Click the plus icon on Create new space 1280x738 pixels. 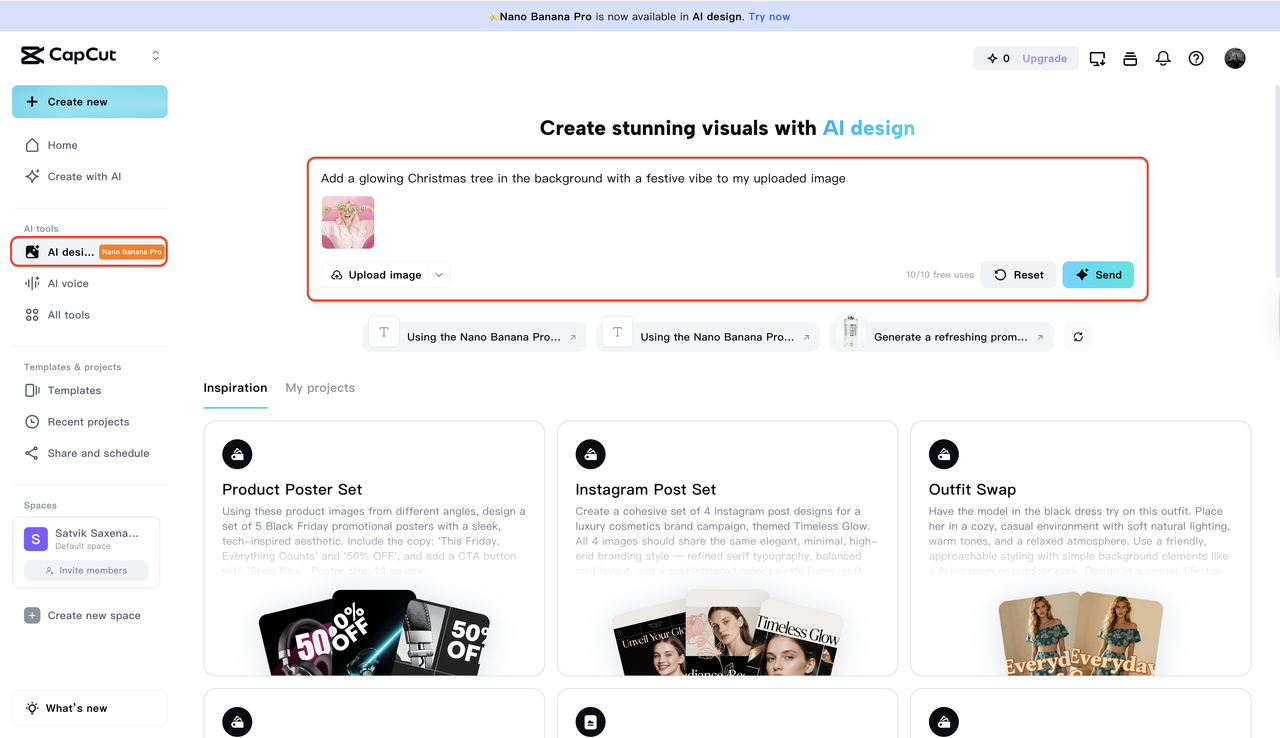tap(32, 616)
